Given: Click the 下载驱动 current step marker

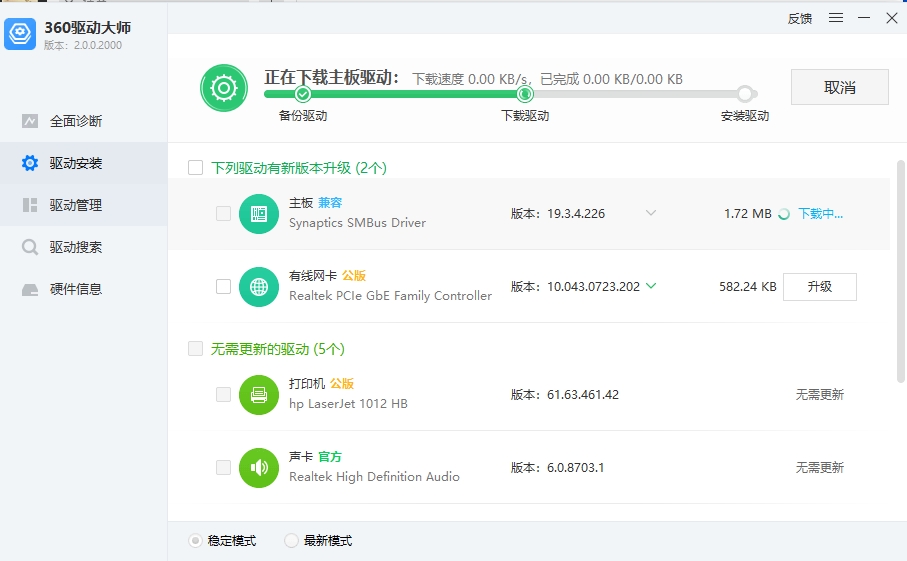Looking at the screenshot, I should pos(525,94).
